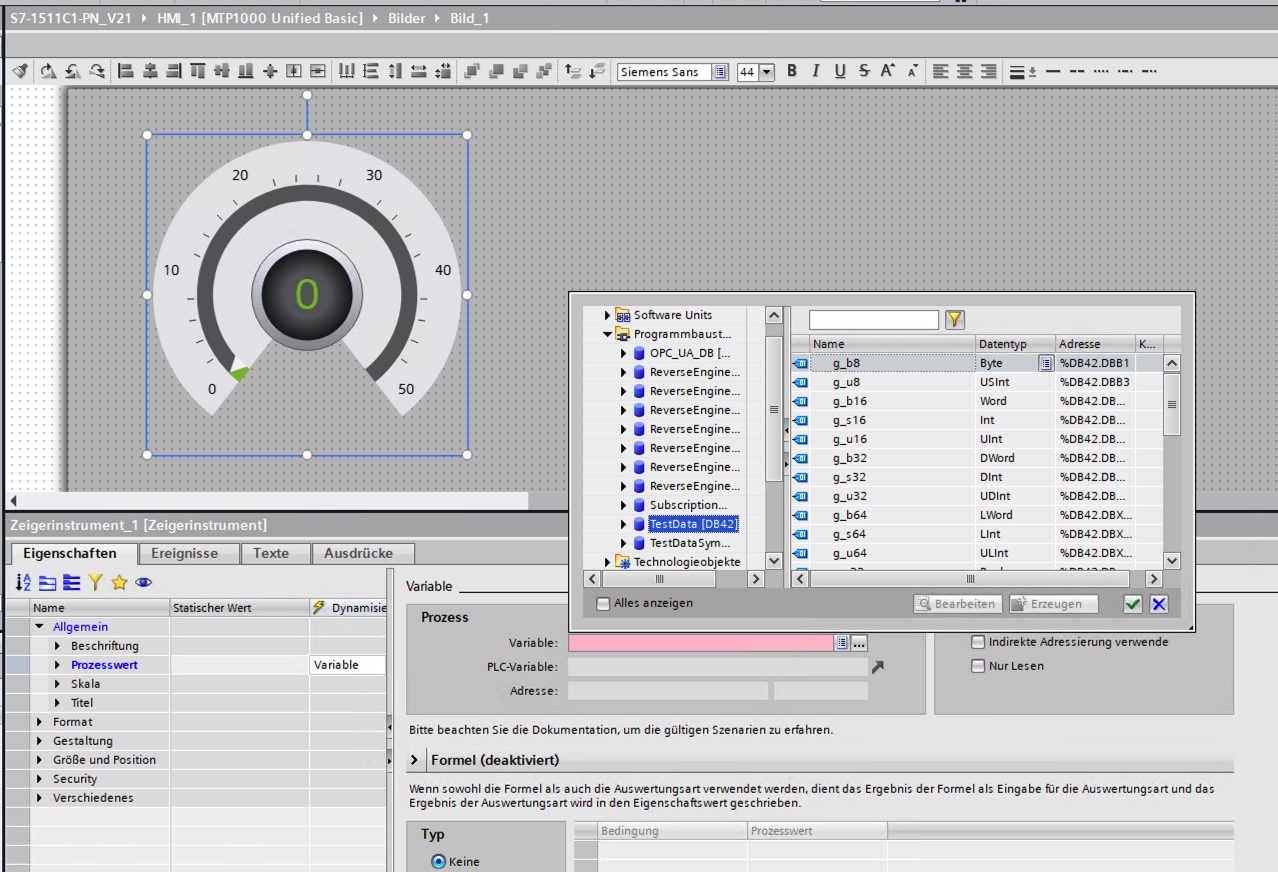Viewport: 1278px width, 872px height.
Task: Confirm selection with green checkmark button
Action: [x=1132, y=604]
